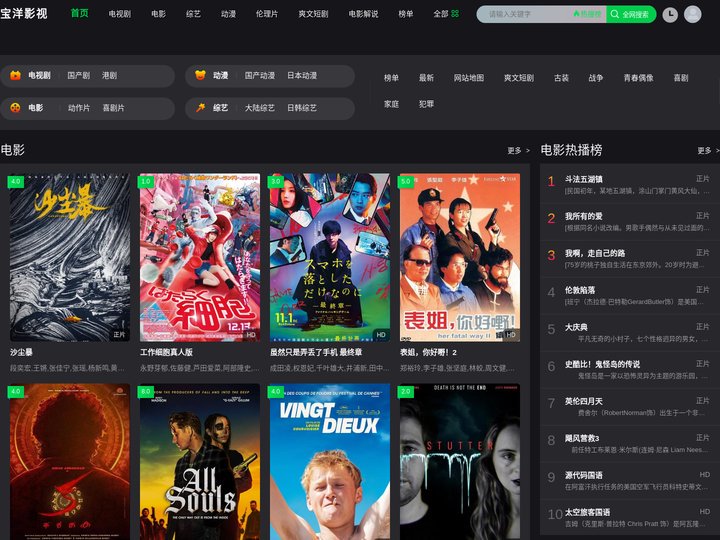720x540 pixels.
Task: Click the 宝洋影视 site logo
Action: [24, 13]
